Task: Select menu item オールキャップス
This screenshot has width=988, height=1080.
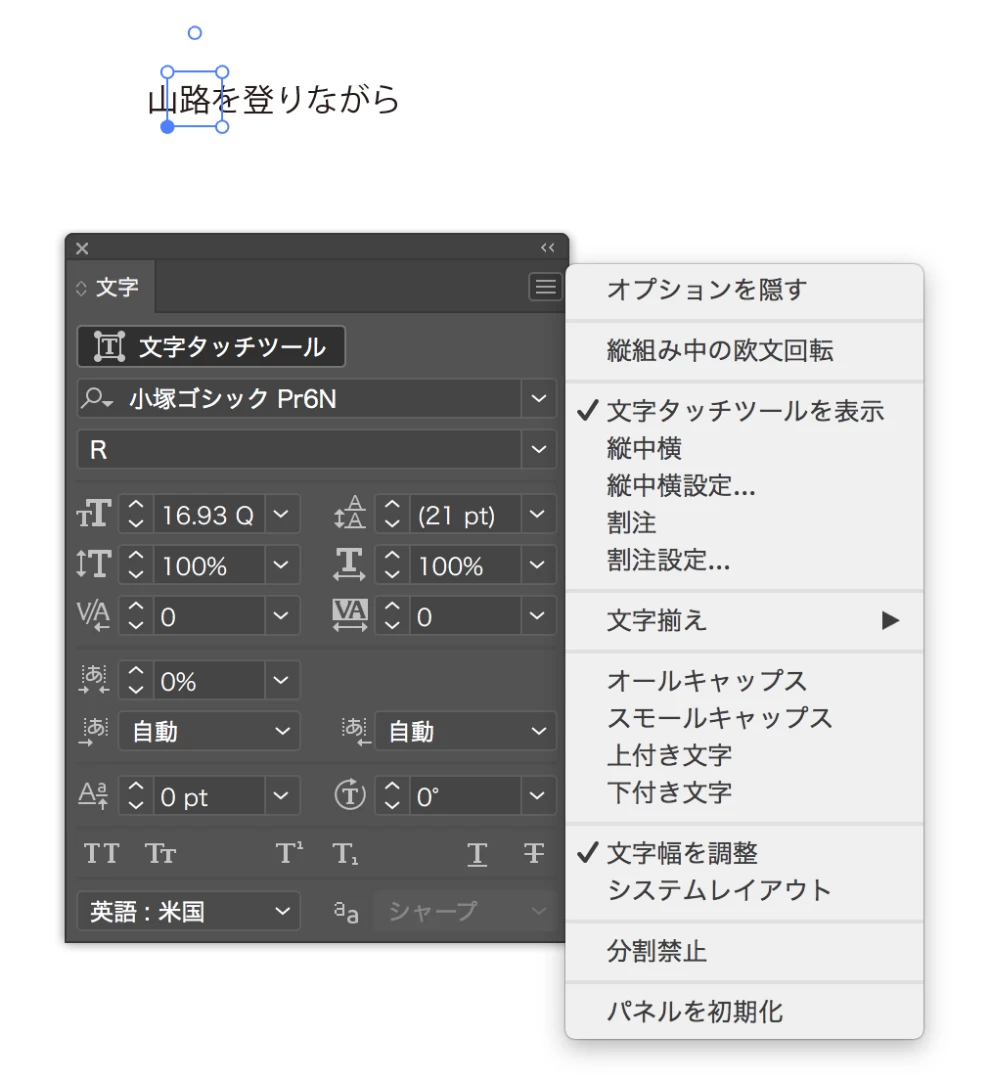Action: click(x=744, y=681)
